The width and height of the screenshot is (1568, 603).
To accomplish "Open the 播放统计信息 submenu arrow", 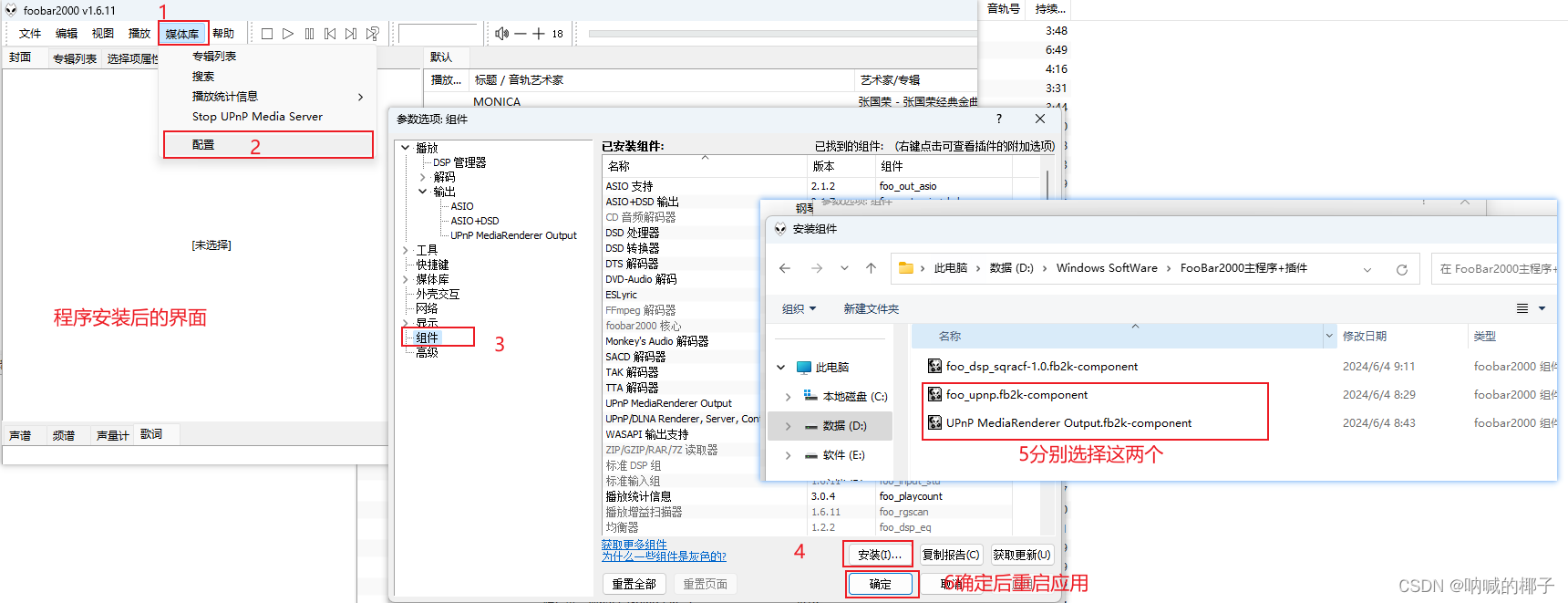I will (361, 97).
